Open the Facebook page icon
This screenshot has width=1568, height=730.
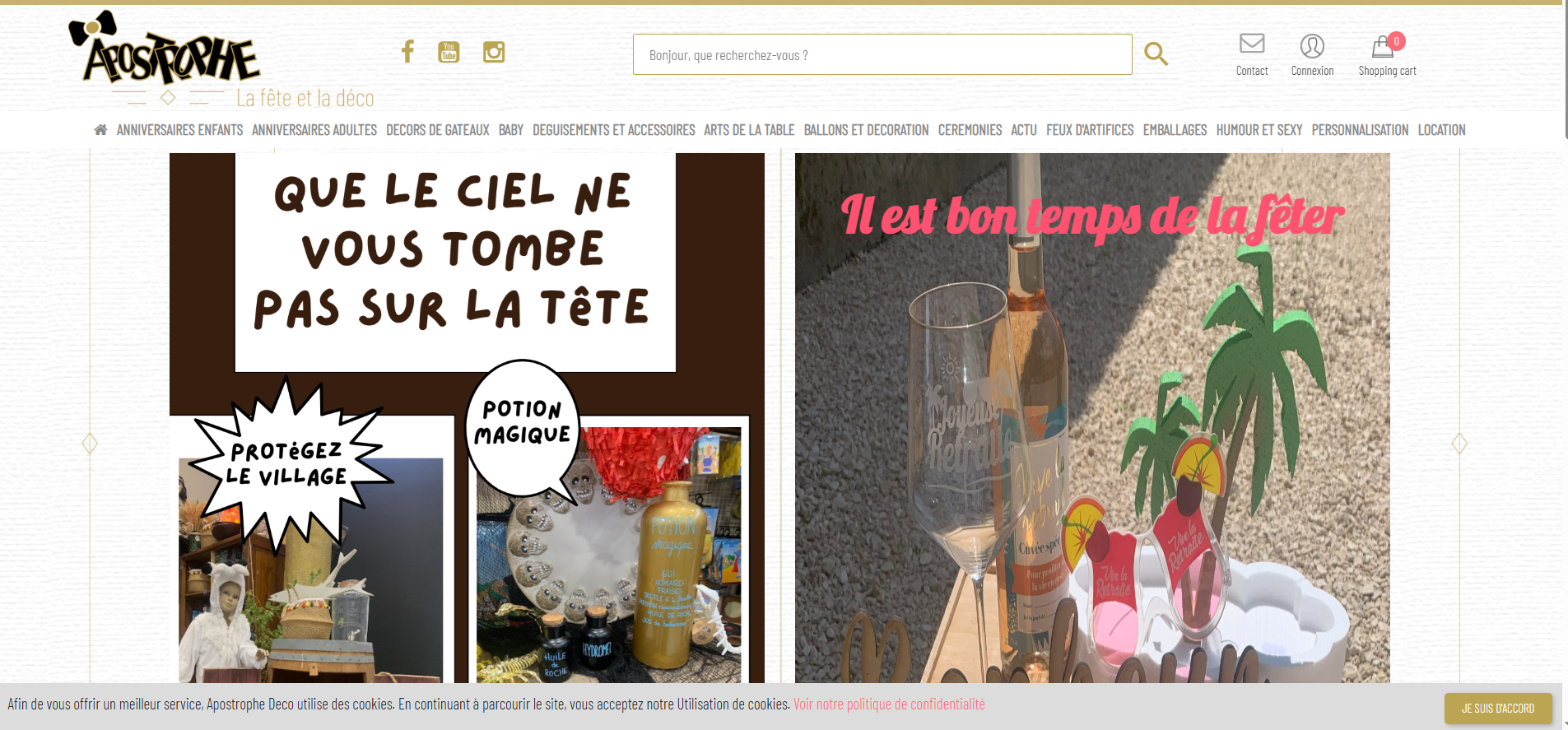(x=407, y=52)
